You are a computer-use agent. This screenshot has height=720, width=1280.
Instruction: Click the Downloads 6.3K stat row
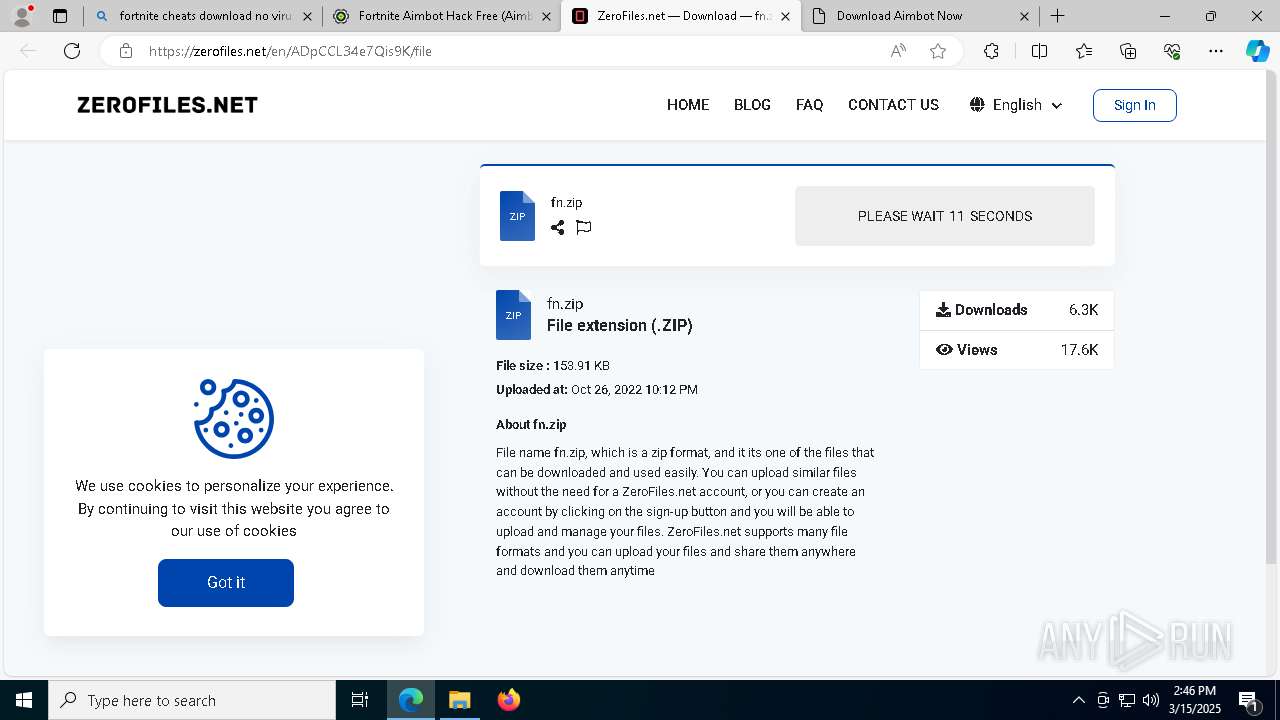click(1016, 310)
